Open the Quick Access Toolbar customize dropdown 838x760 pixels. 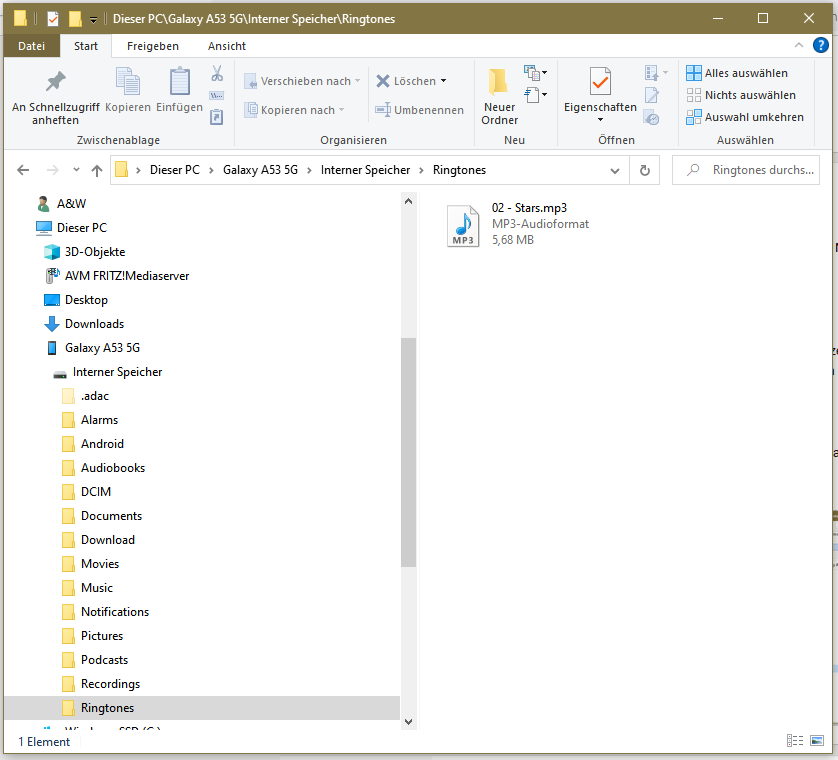(94, 20)
